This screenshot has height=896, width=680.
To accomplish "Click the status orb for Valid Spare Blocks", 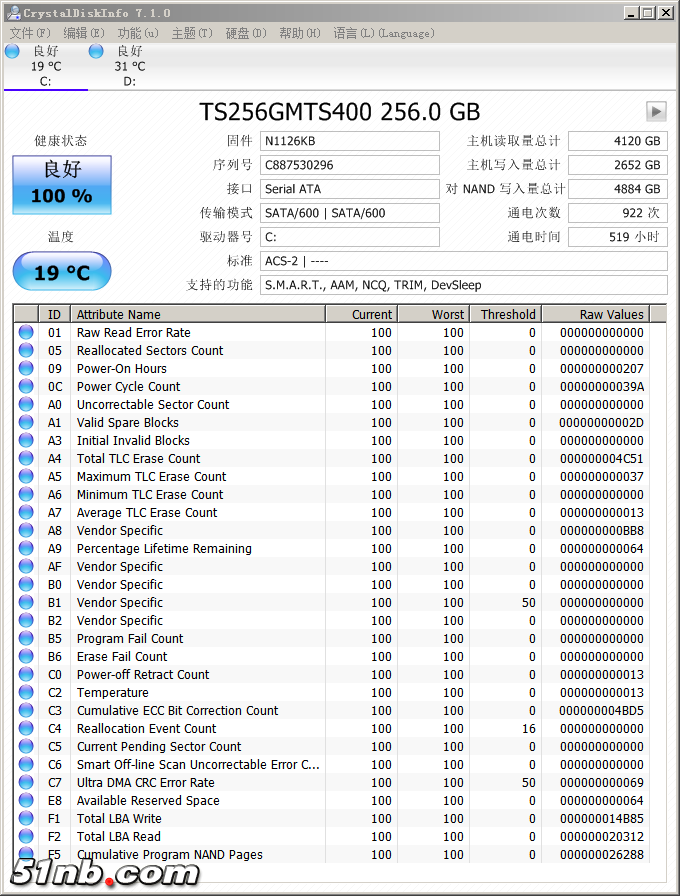I will tap(26, 422).
